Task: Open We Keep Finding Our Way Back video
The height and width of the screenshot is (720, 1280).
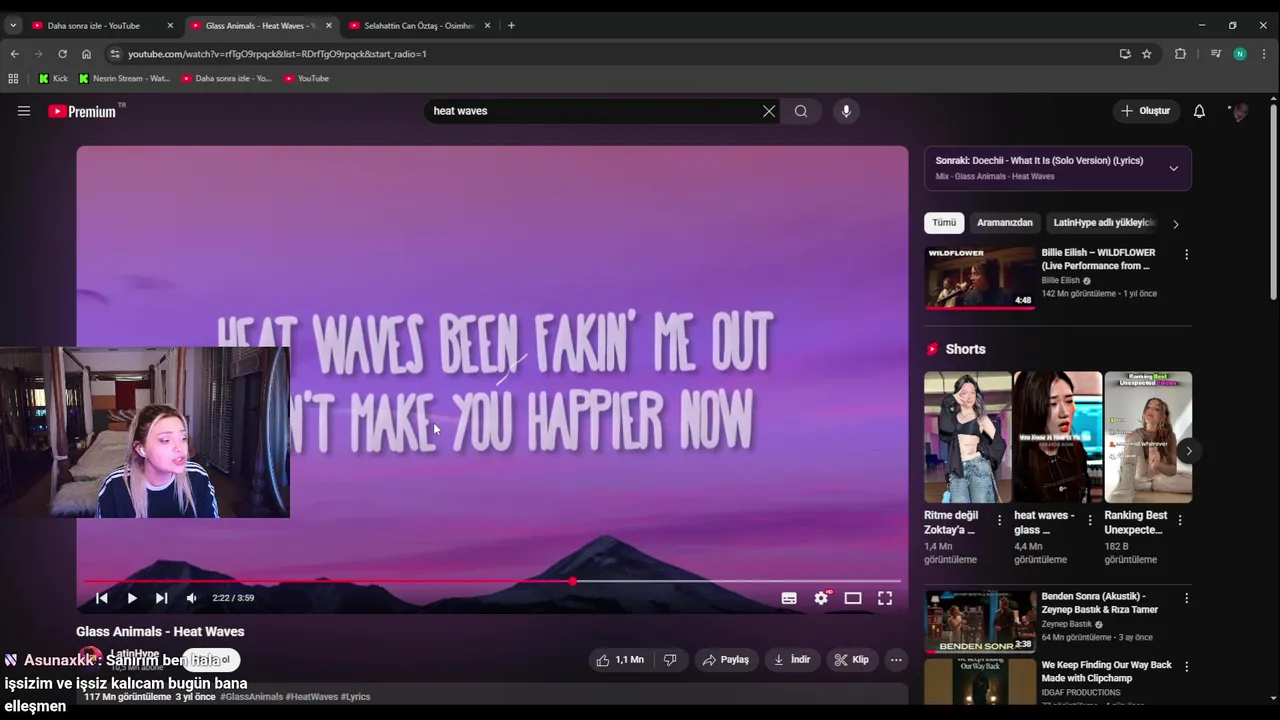Action: pyautogui.click(x=1107, y=671)
